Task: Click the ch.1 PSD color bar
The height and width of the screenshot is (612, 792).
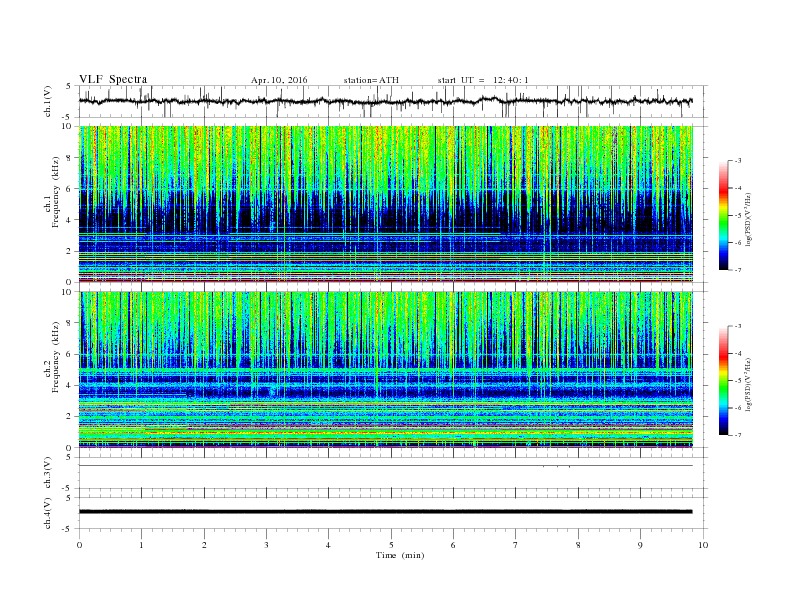Action: (x=723, y=216)
